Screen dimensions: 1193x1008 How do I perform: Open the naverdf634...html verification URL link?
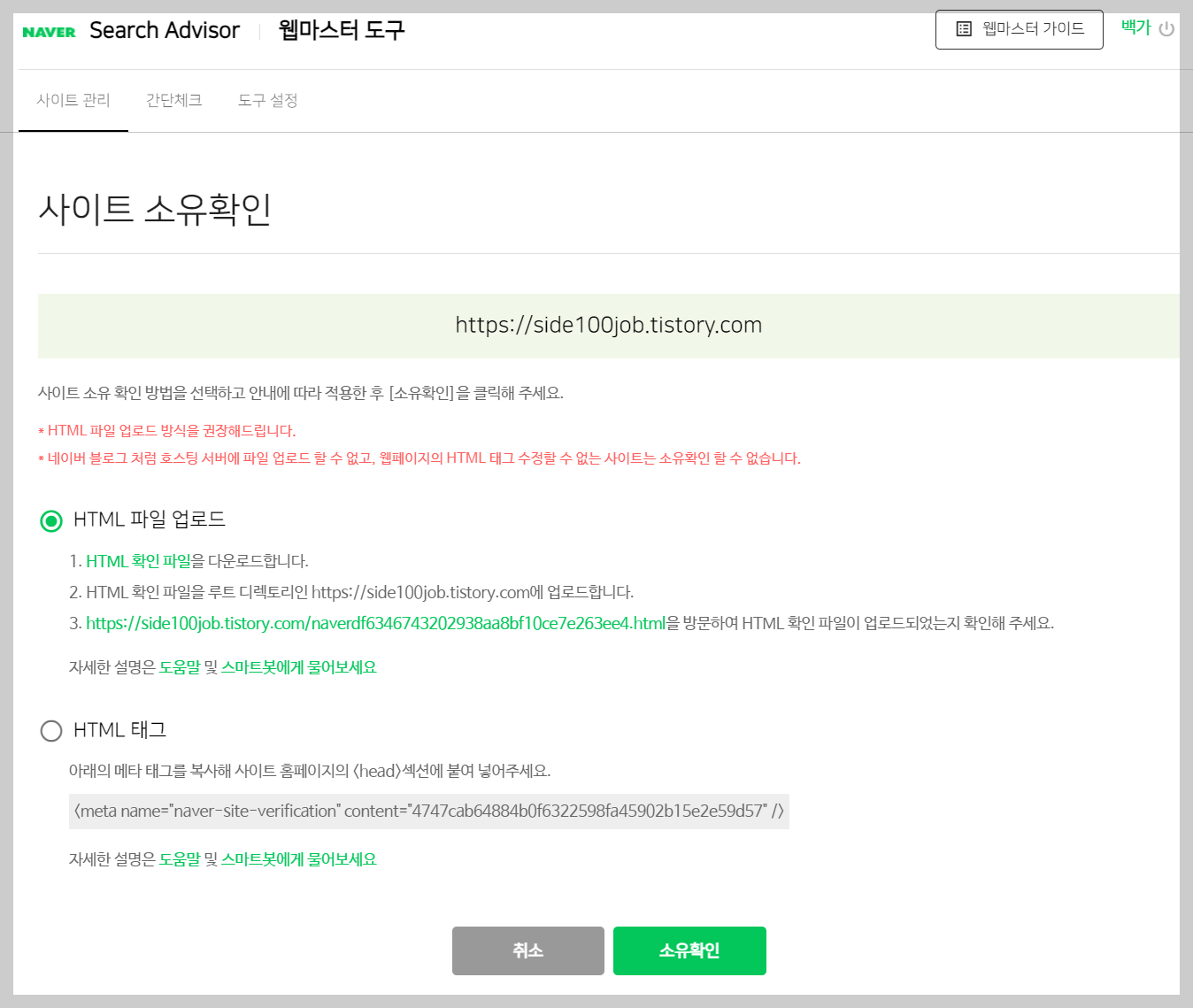tap(375, 623)
